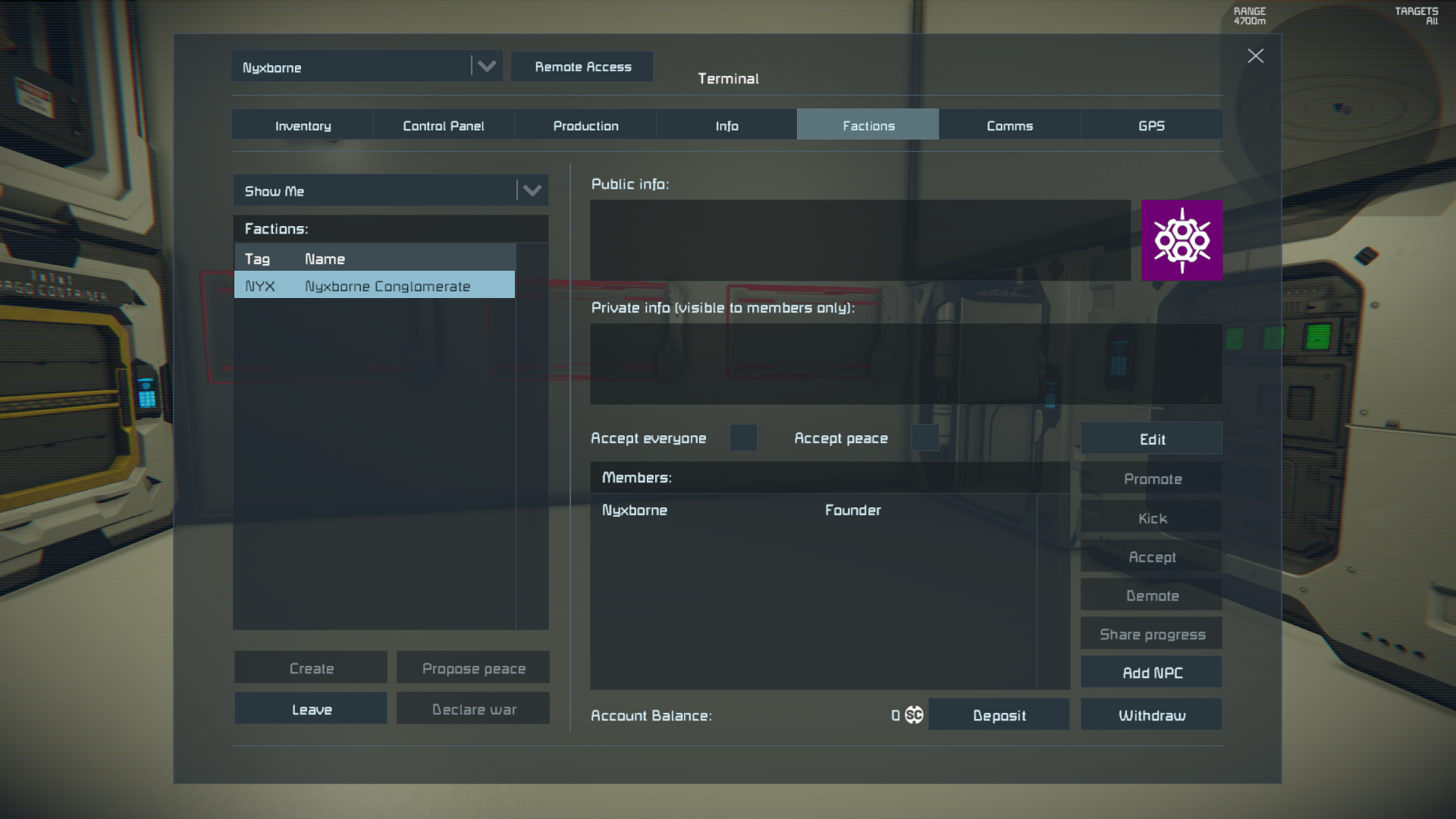Select the GPS tab
This screenshot has height=819, width=1456.
click(x=1151, y=126)
